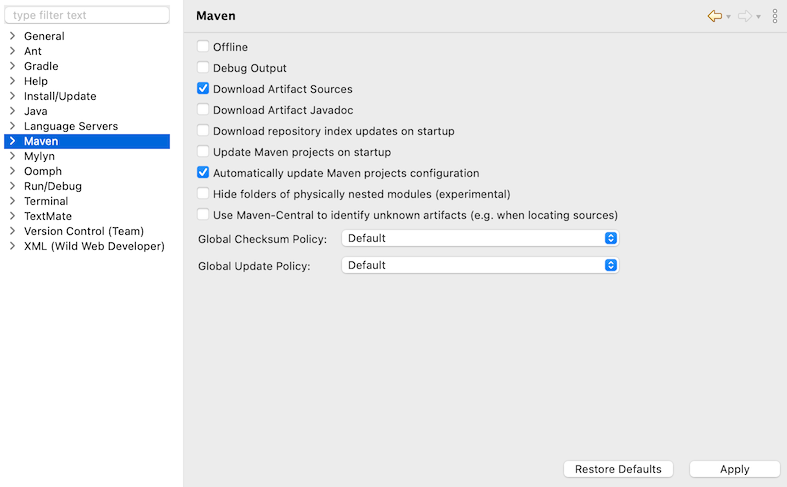Open the Global Checksum Policy dropdown

[480, 238]
